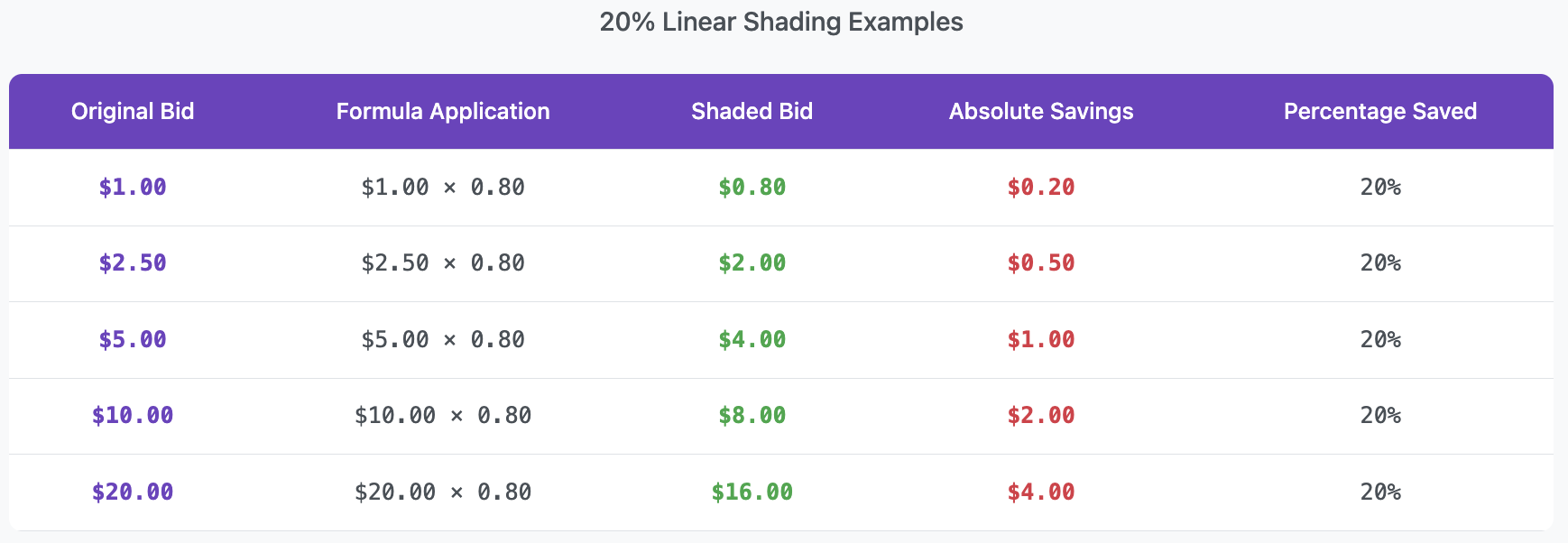Click the green $0.80 shaded bid
Screen dimensions: 1568x543
[752, 187]
